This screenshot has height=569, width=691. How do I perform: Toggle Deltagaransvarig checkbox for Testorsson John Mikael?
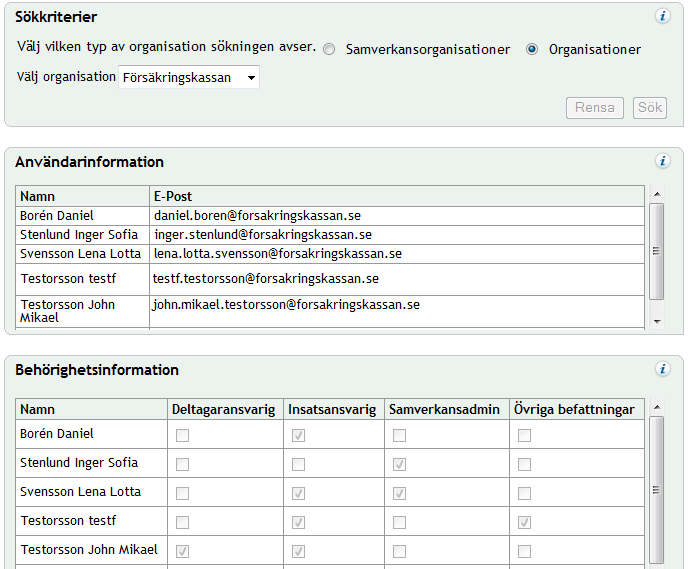point(182,551)
